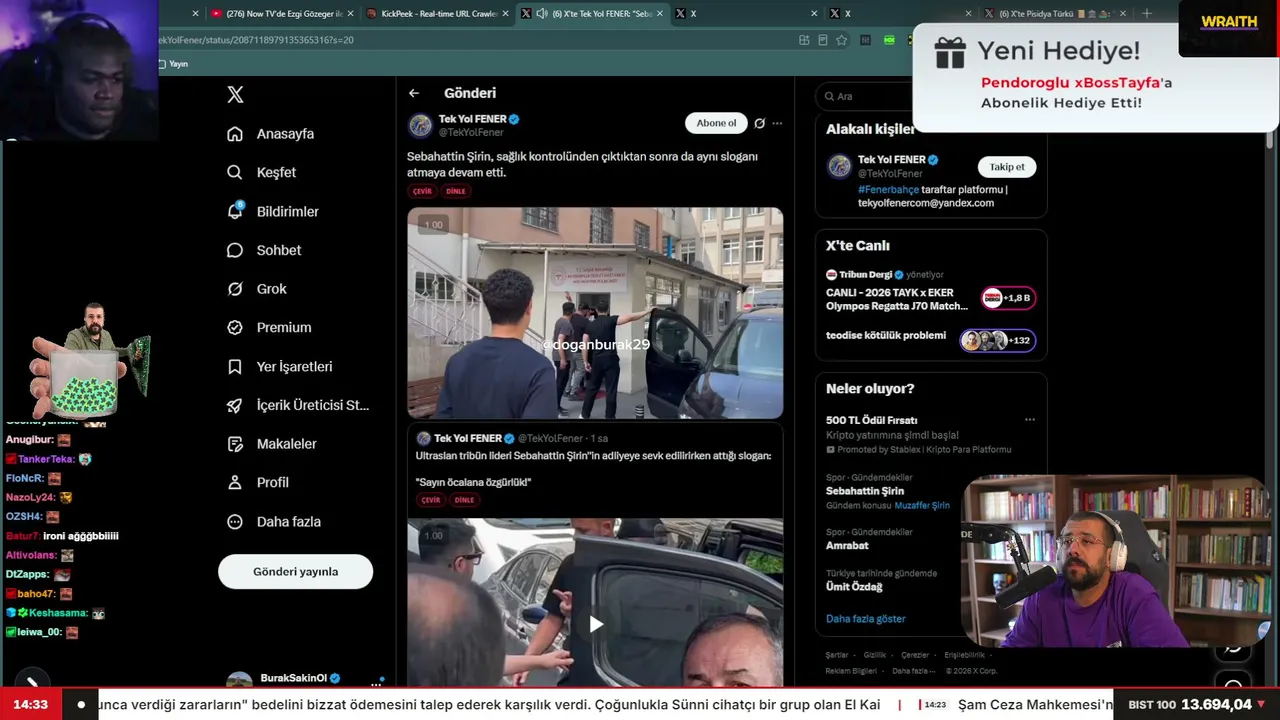Click Tek Yol FENER avatar on the post
This screenshot has width=1280, height=720.
coord(420,125)
